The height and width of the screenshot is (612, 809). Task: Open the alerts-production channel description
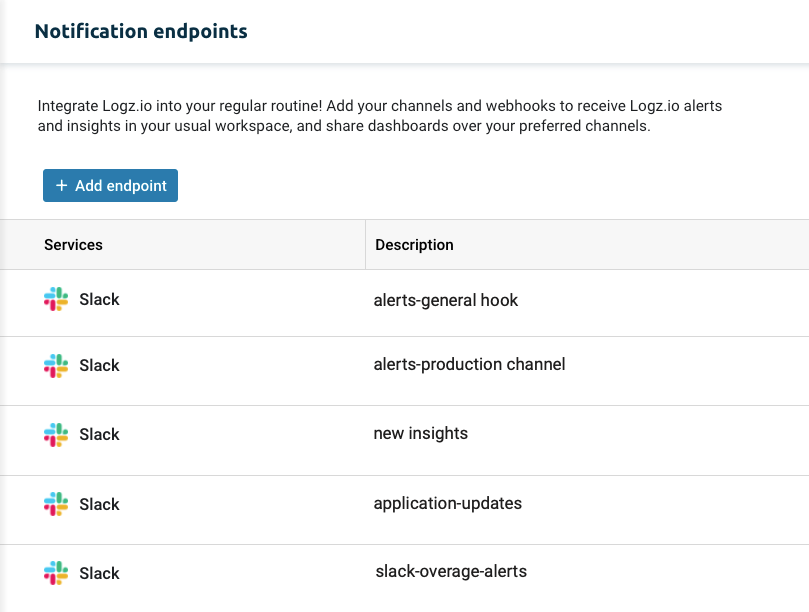coord(470,364)
